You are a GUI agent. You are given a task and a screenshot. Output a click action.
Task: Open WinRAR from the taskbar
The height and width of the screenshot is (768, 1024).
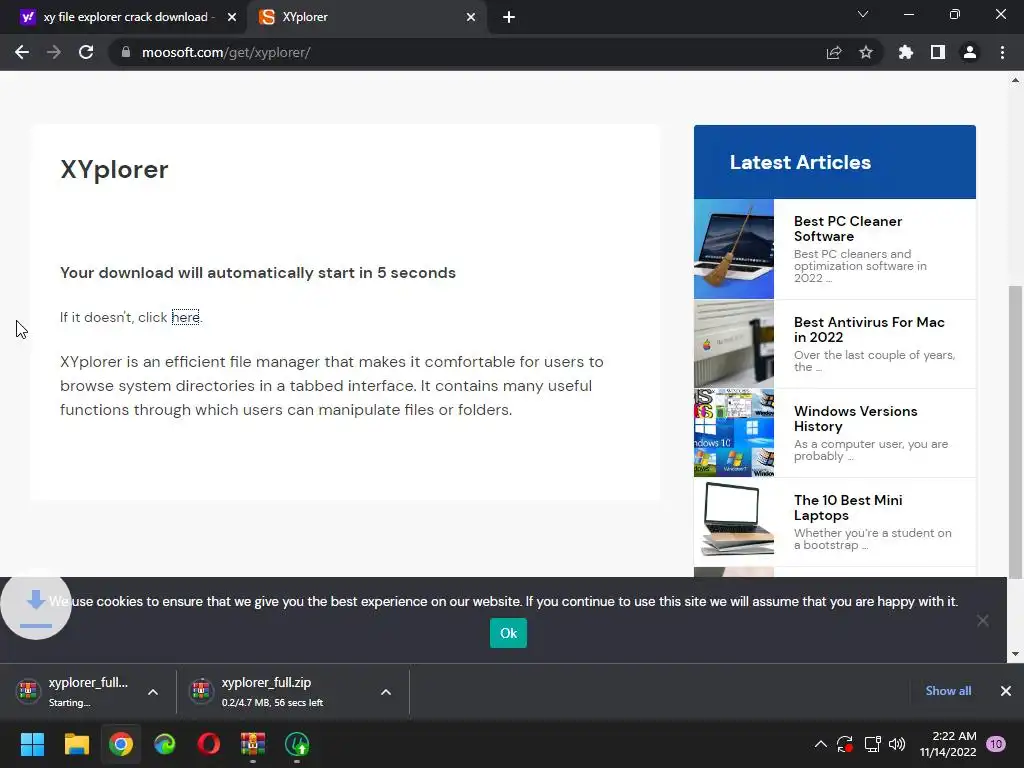253,744
